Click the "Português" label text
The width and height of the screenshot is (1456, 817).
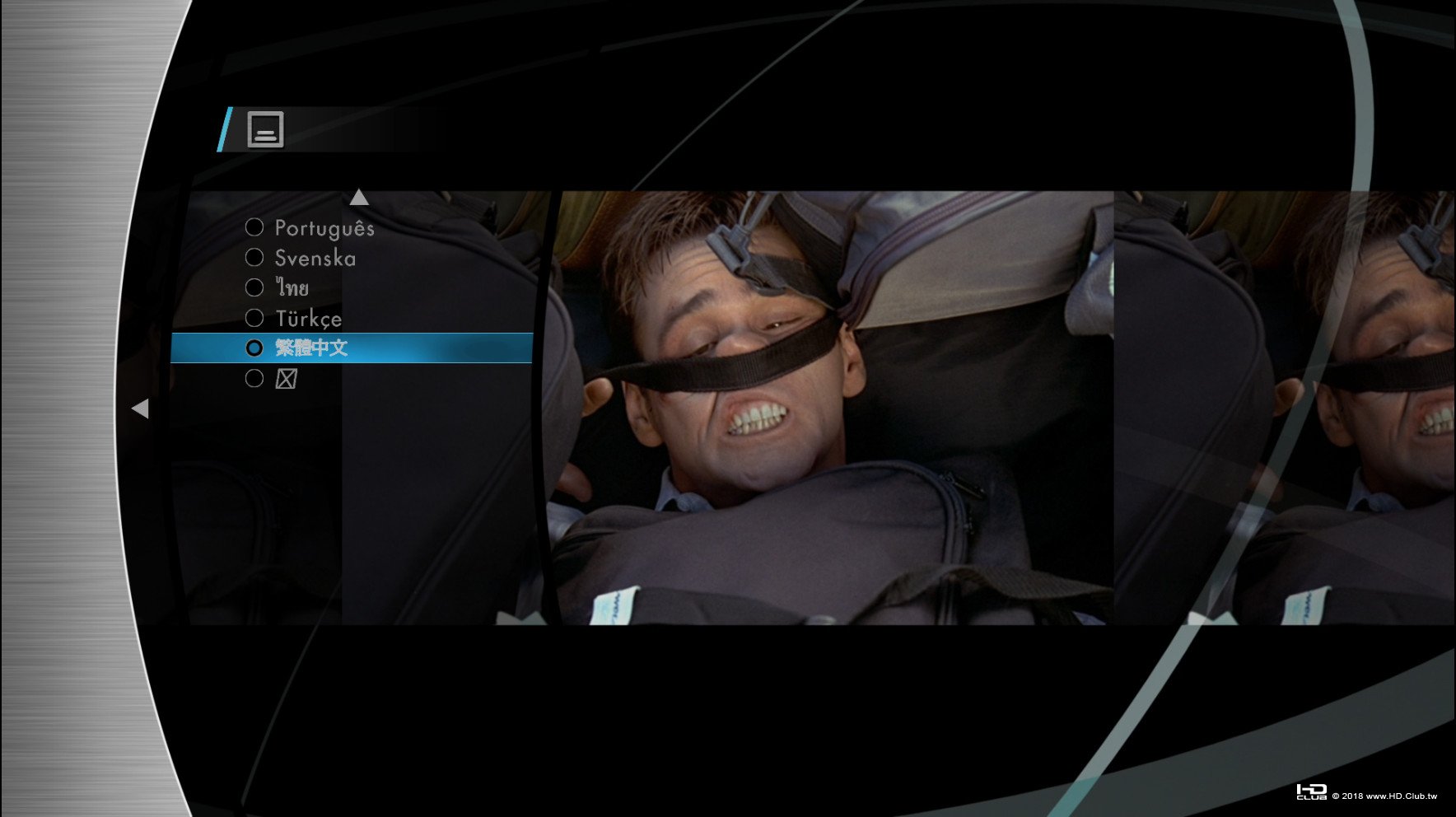click(x=324, y=228)
